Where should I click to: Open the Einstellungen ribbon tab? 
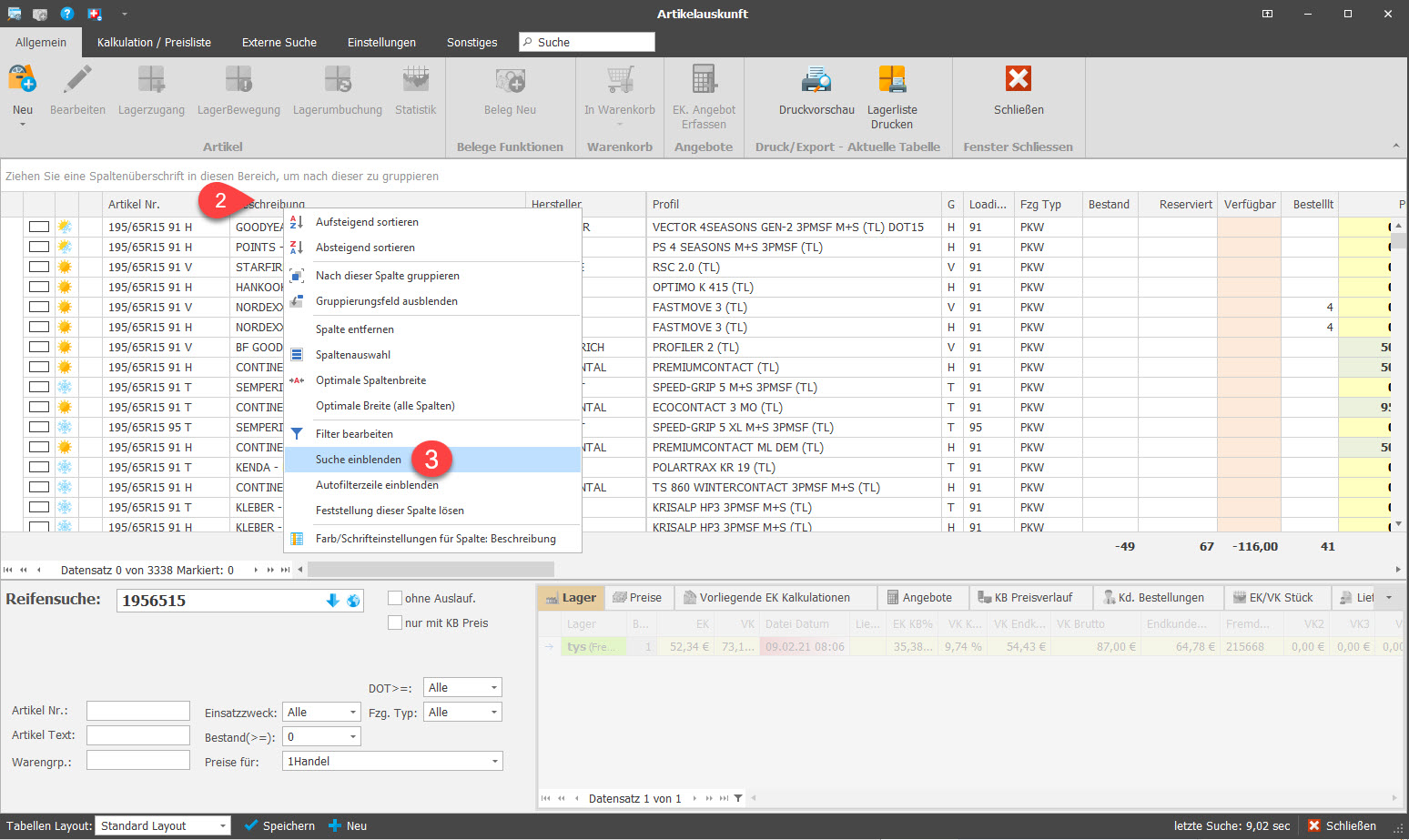pyautogui.click(x=381, y=42)
